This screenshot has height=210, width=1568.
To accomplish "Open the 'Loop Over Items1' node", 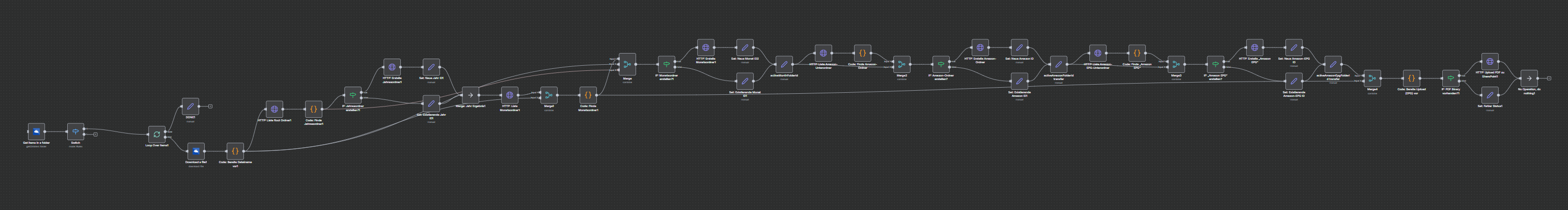I will pyautogui.click(x=156, y=135).
